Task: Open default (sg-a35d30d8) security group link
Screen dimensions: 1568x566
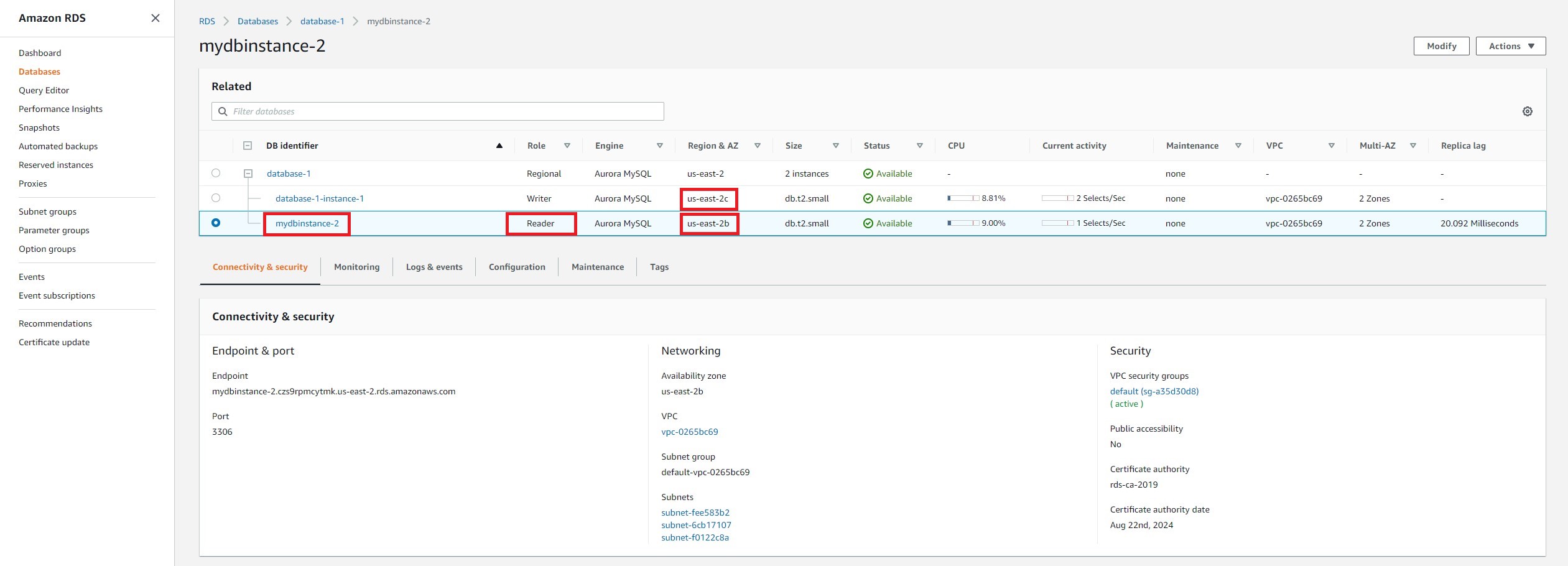Action: coord(1154,391)
